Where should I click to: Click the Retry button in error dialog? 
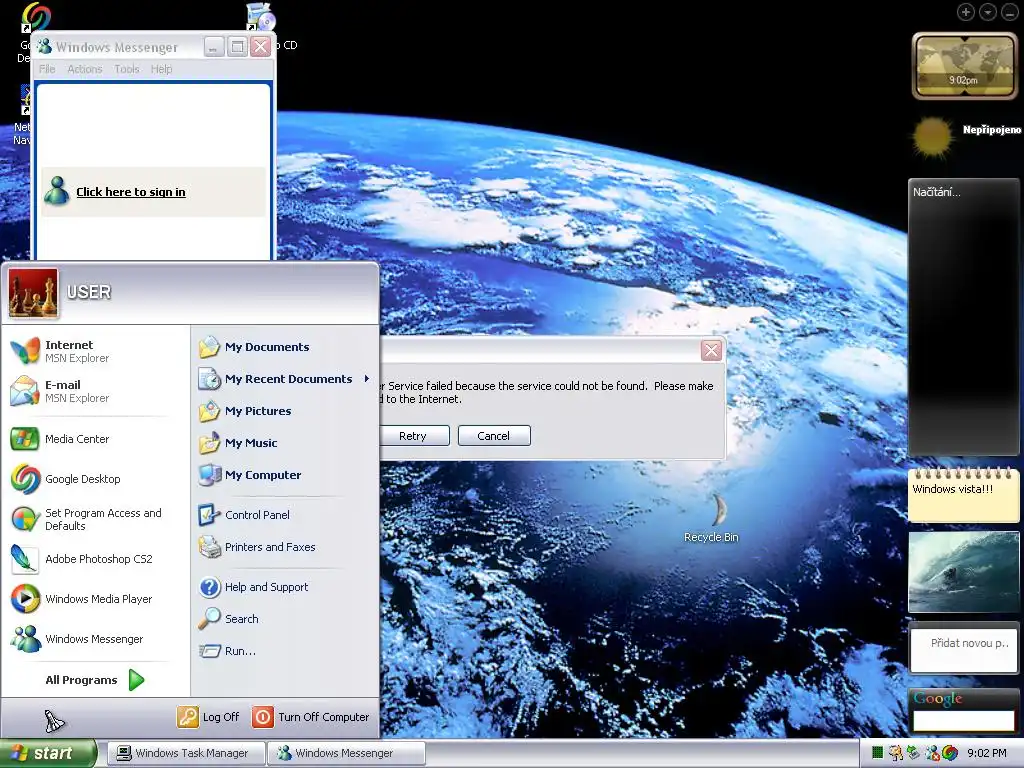(x=413, y=436)
